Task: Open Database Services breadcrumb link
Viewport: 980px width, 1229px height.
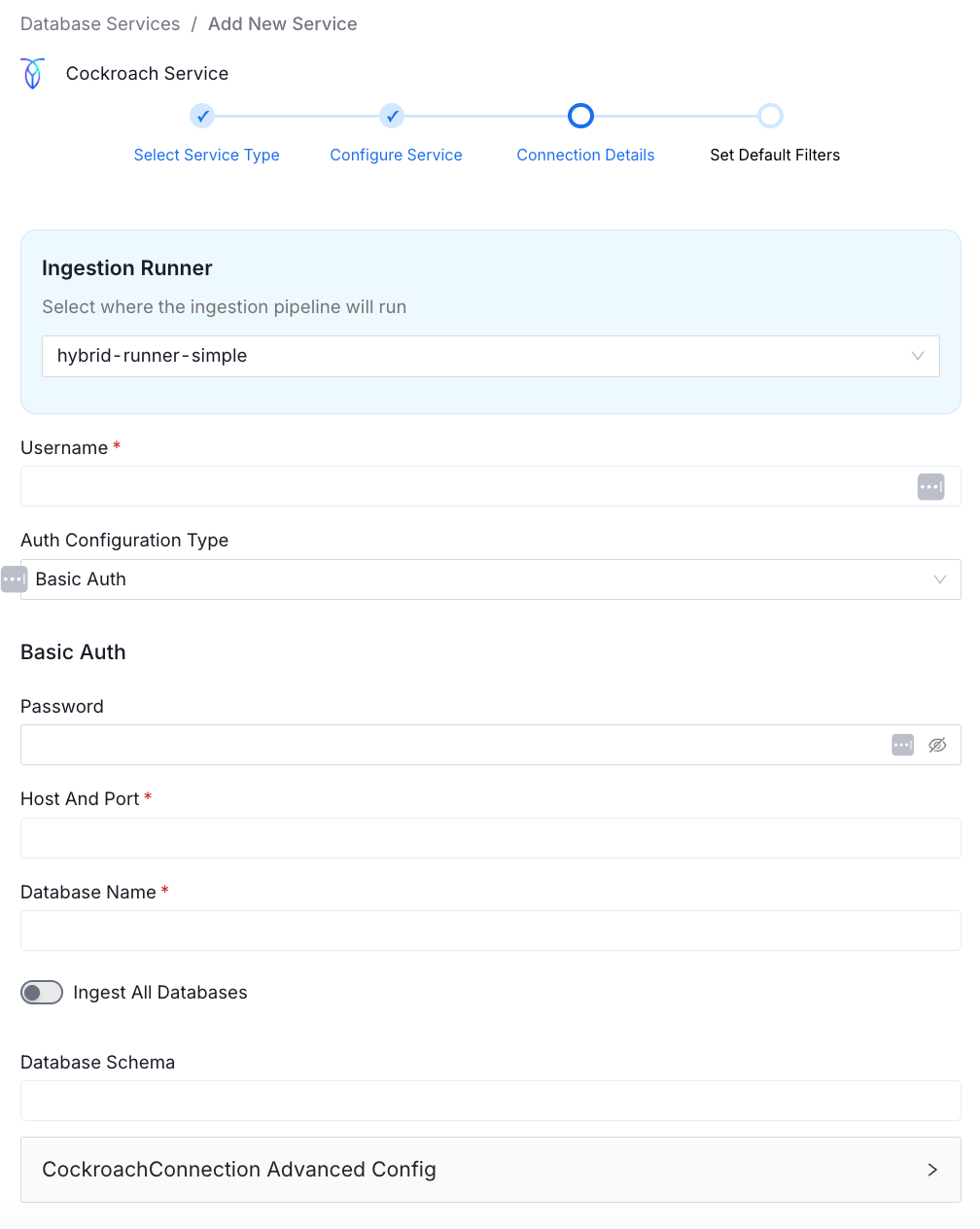Action: pyautogui.click(x=100, y=23)
